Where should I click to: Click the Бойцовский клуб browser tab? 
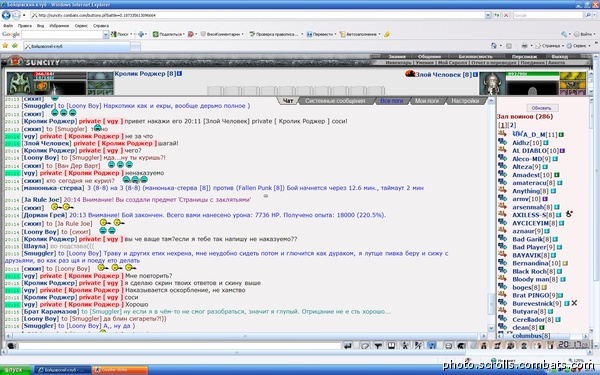(x=77, y=46)
